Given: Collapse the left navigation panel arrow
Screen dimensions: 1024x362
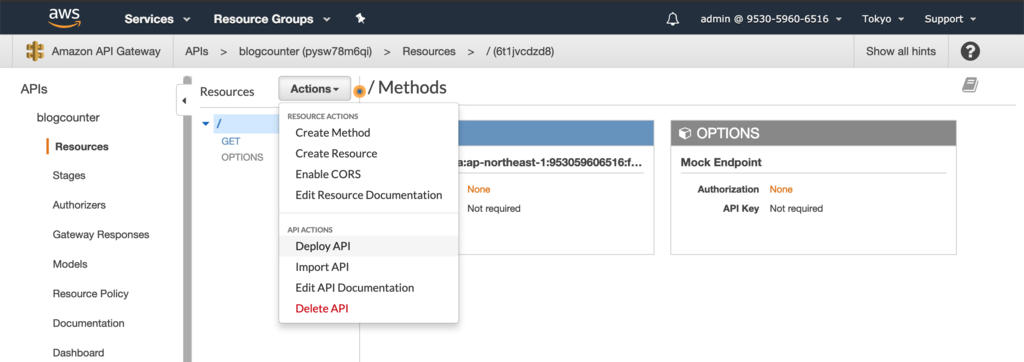Looking at the screenshot, I should (x=184, y=101).
